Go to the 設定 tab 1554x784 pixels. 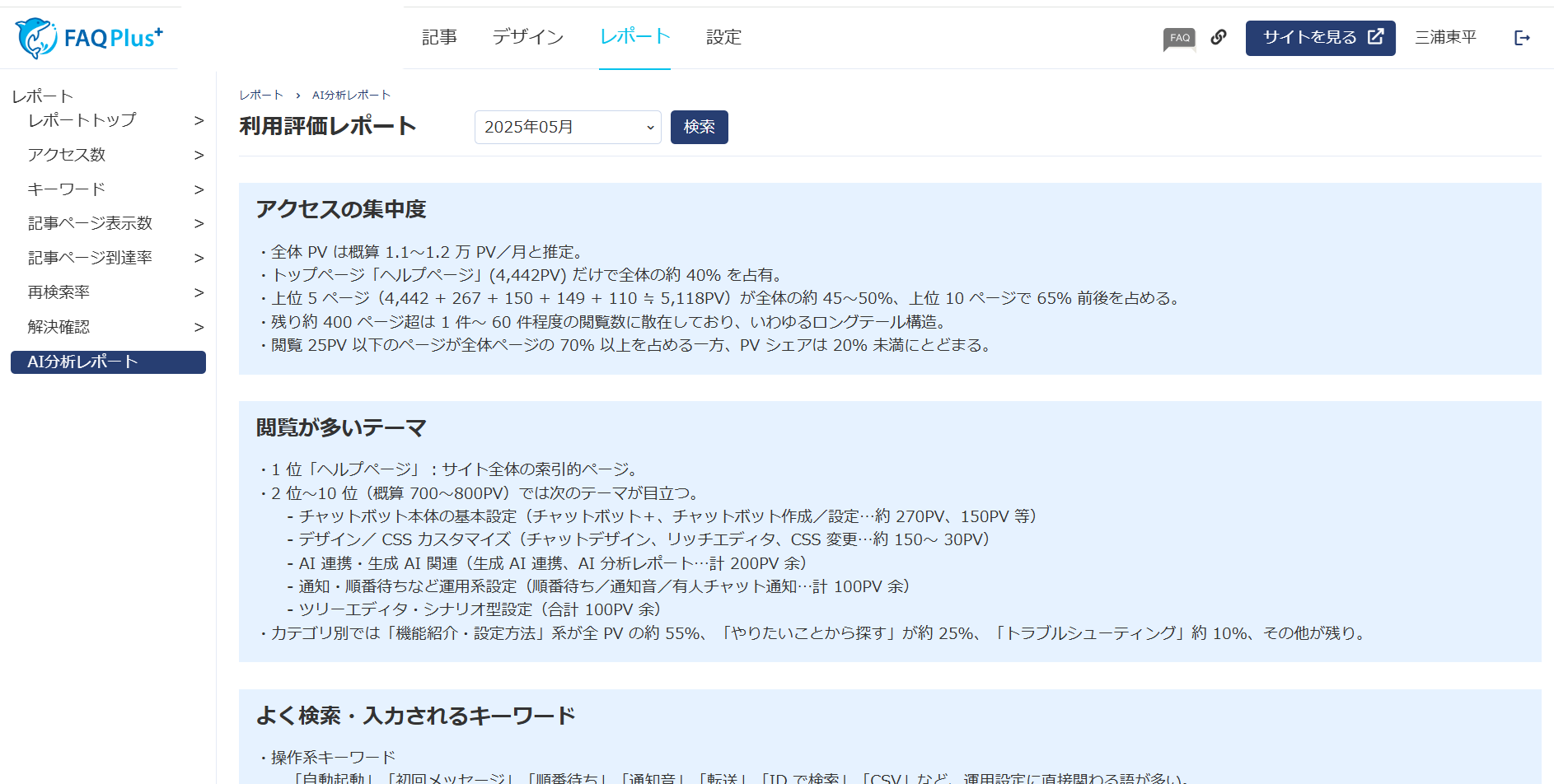(x=723, y=37)
